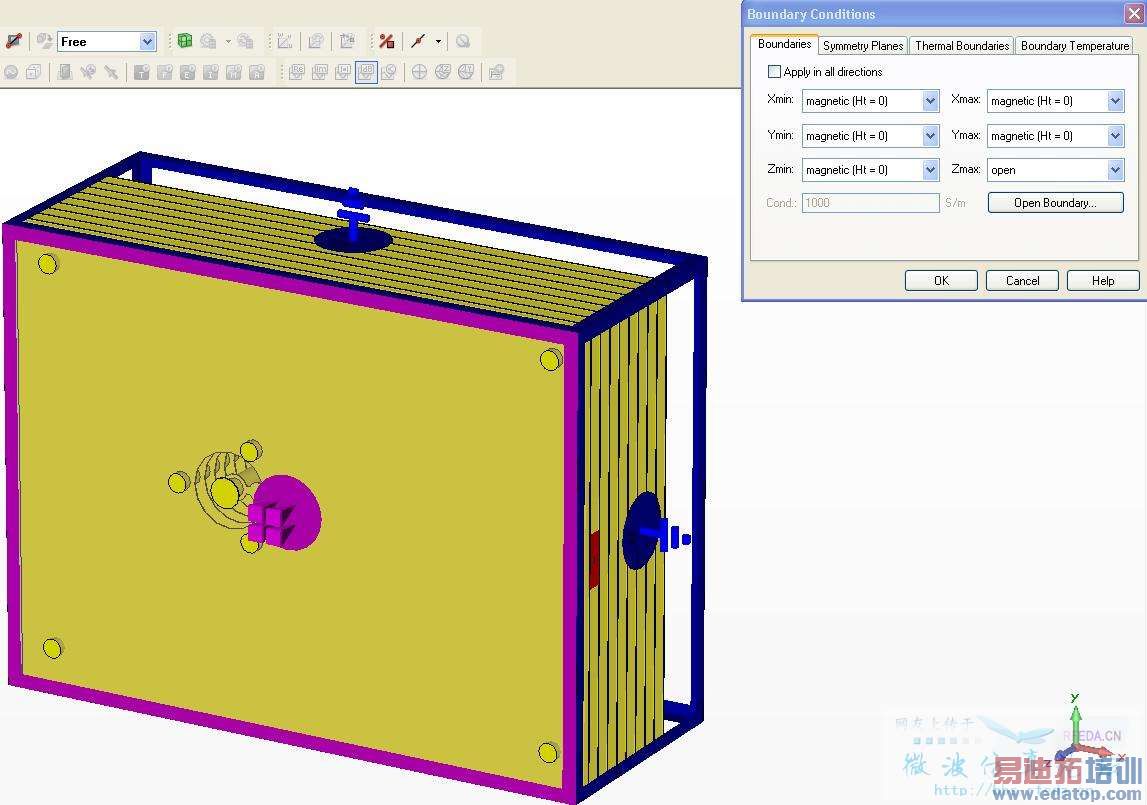The width and height of the screenshot is (1147, 805).
Task: Select the Re real-part plot icon
Action: pyautogui.click(x=297, y=72)
